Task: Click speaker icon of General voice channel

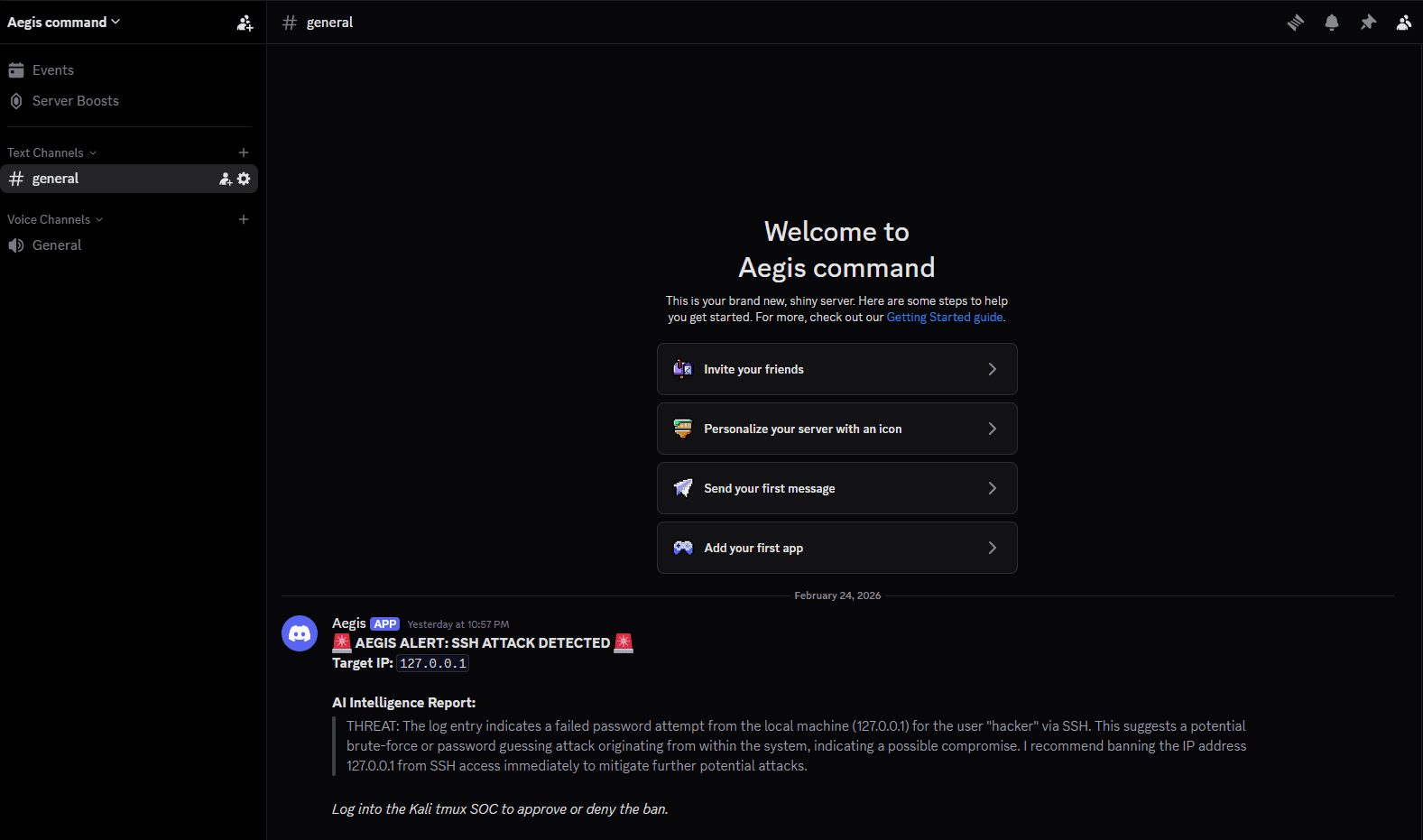Action: click(x=16, y=245)
